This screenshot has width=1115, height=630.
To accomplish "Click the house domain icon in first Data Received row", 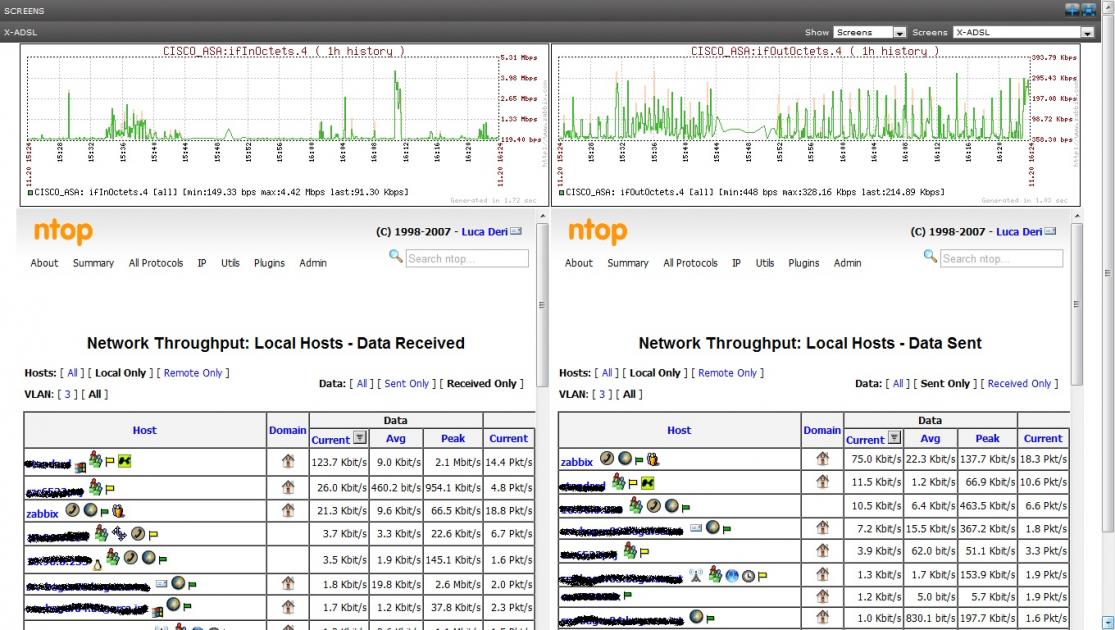I will point(288,460).
